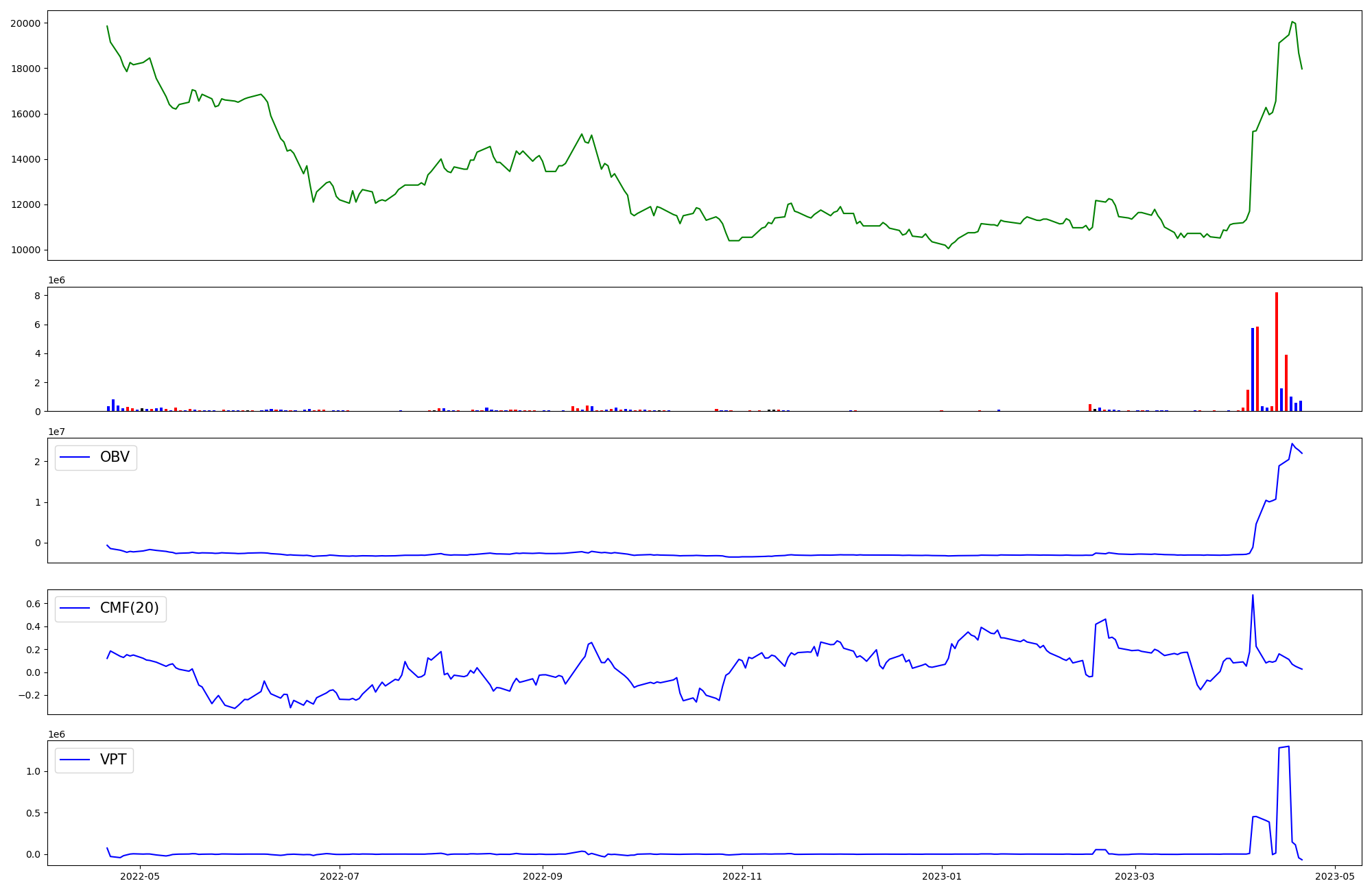Click the tallest red volume bar
Screen dimensions: 1372x892
click(x=1277, y=351)
